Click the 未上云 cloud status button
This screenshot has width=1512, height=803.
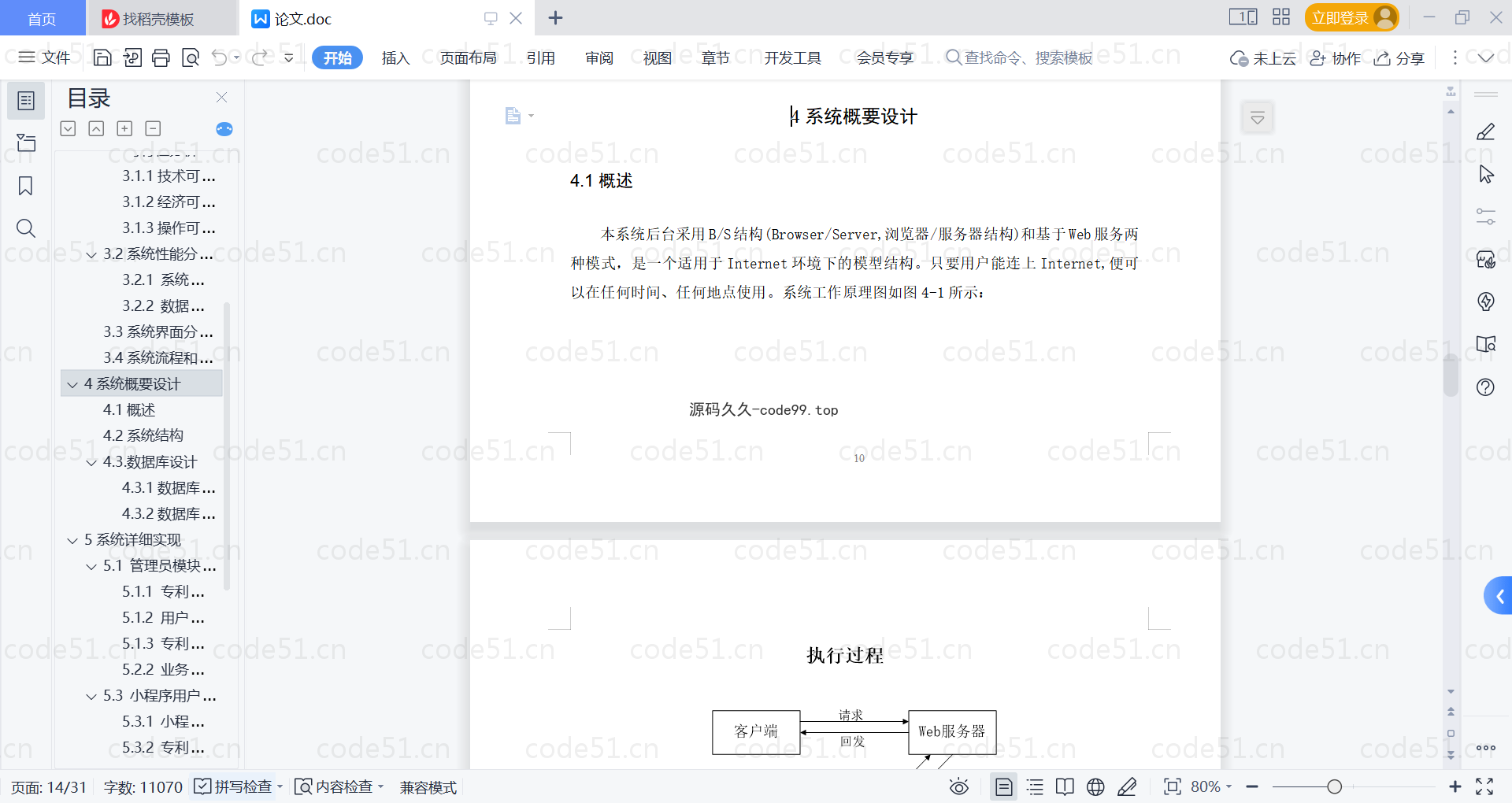[1263, 58]
